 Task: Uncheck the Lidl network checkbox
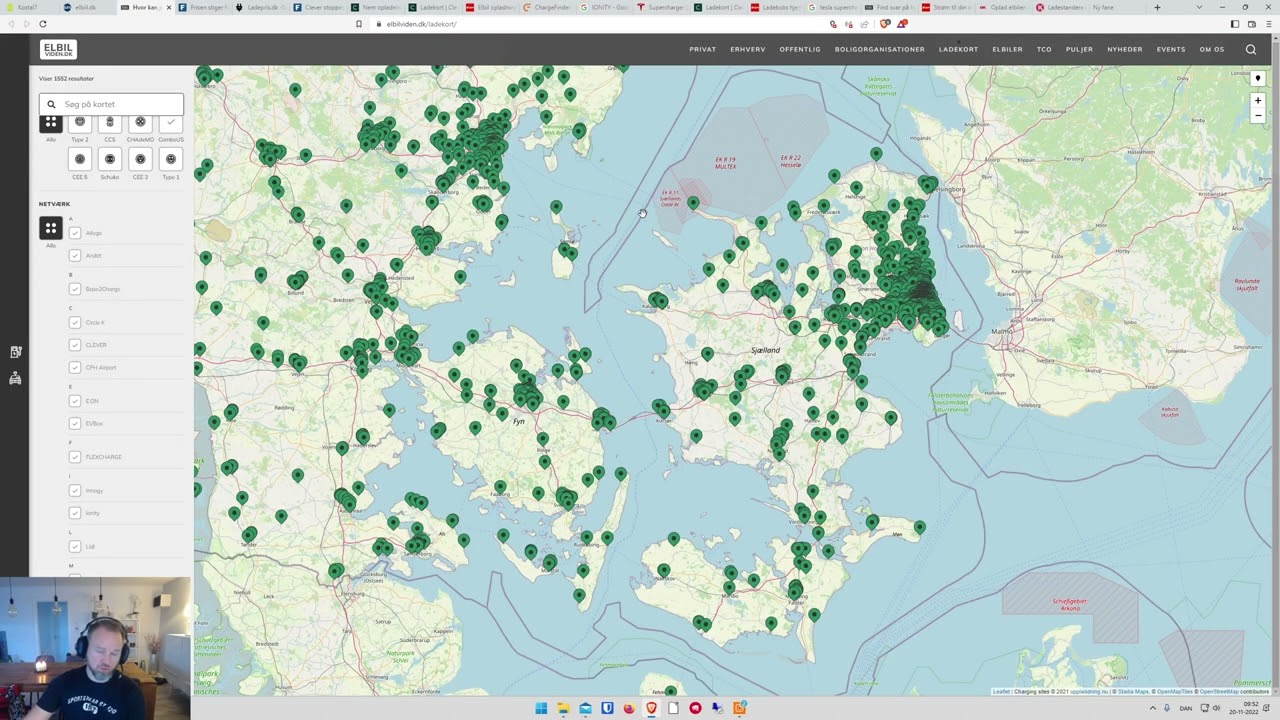pos(75,546)
